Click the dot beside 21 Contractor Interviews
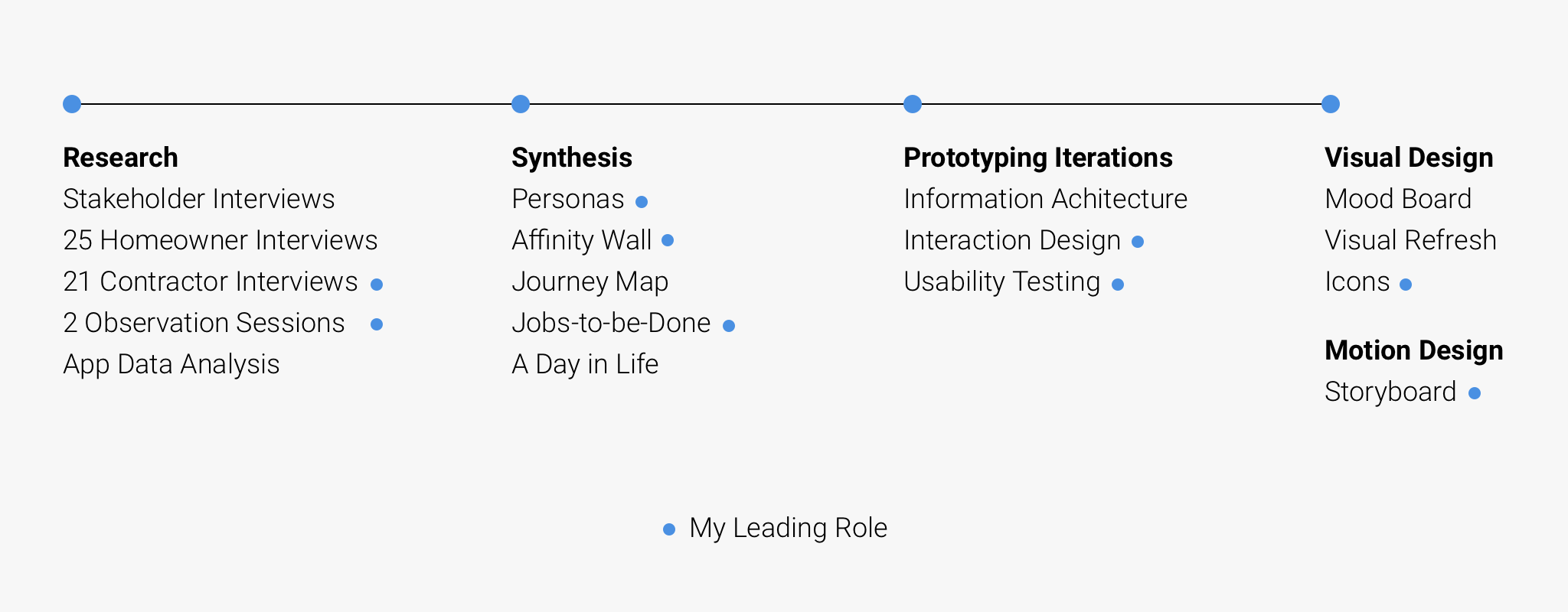Screen dimensions: 1568x612 click(377, 285)
